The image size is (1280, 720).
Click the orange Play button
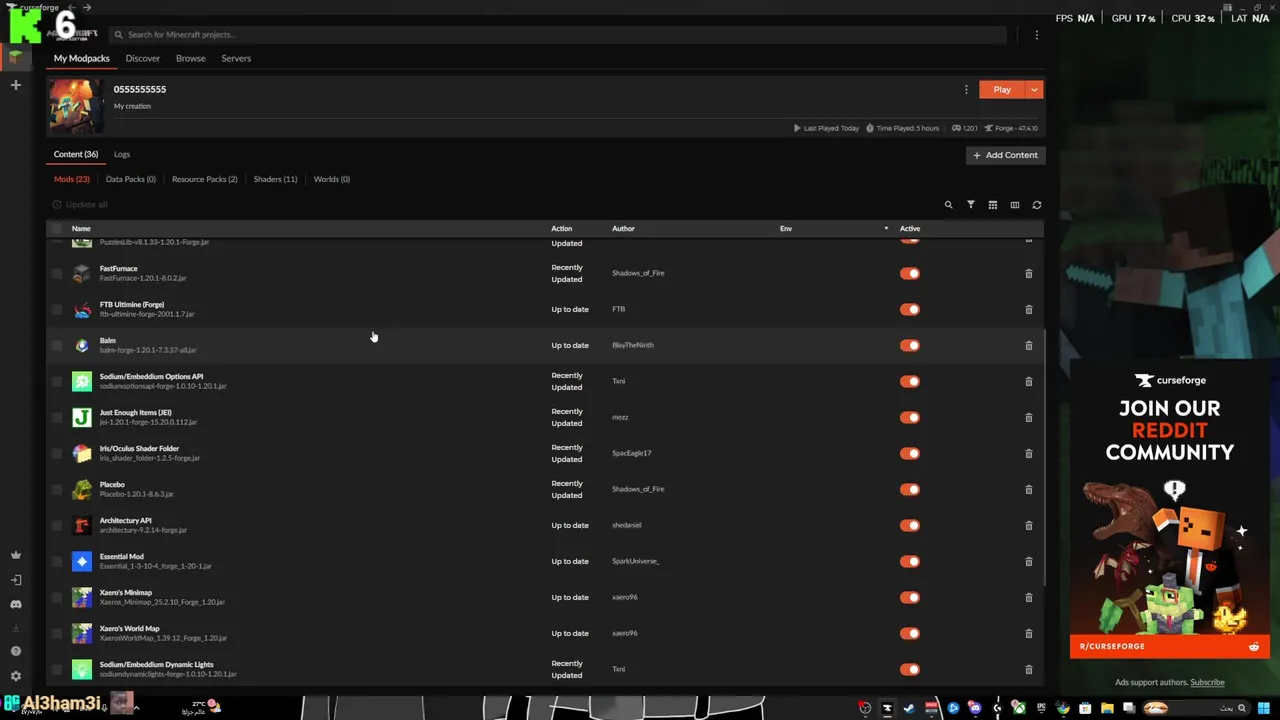pyautogui.click(x=1002, y=89)
